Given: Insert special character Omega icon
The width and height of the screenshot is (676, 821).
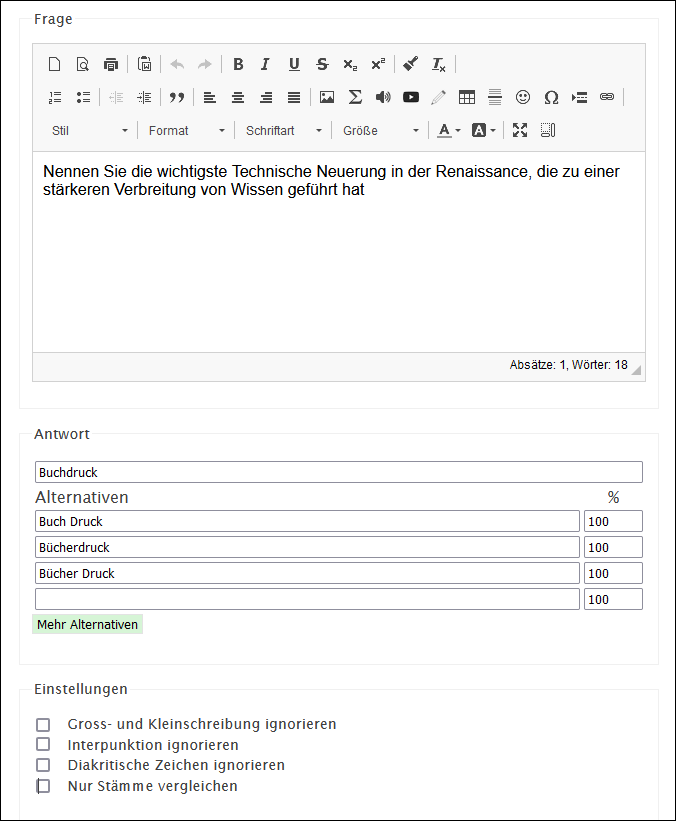Looking at the screenshot, I should 551,97.
